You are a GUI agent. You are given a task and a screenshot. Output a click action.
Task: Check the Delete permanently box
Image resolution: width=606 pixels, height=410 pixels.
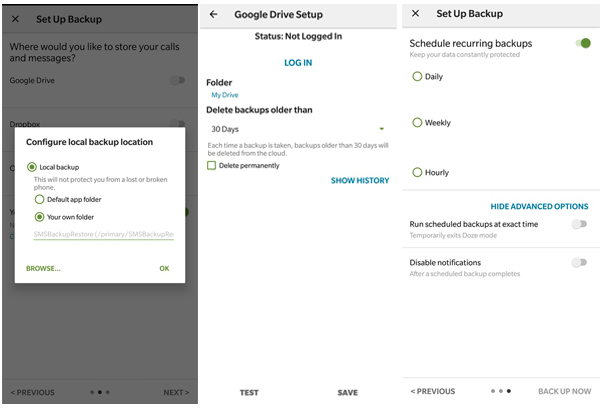[211, 165]
